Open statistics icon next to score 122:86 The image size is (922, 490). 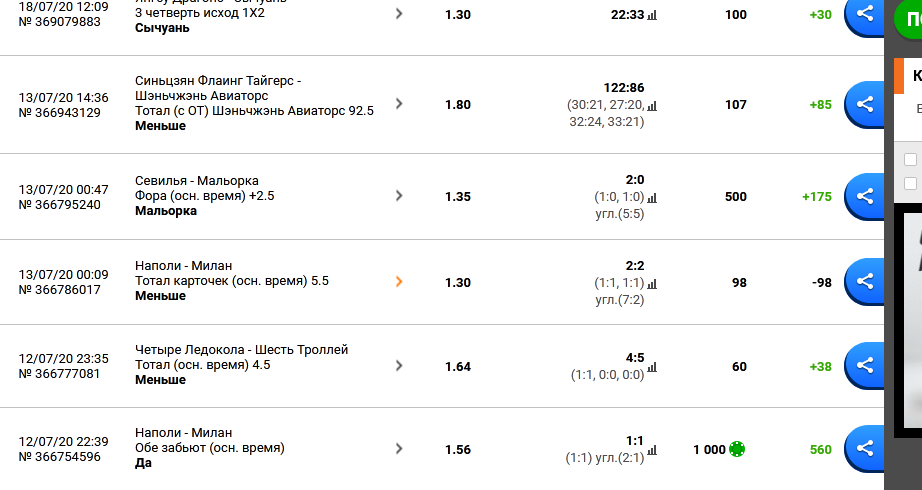click(652, 106)
